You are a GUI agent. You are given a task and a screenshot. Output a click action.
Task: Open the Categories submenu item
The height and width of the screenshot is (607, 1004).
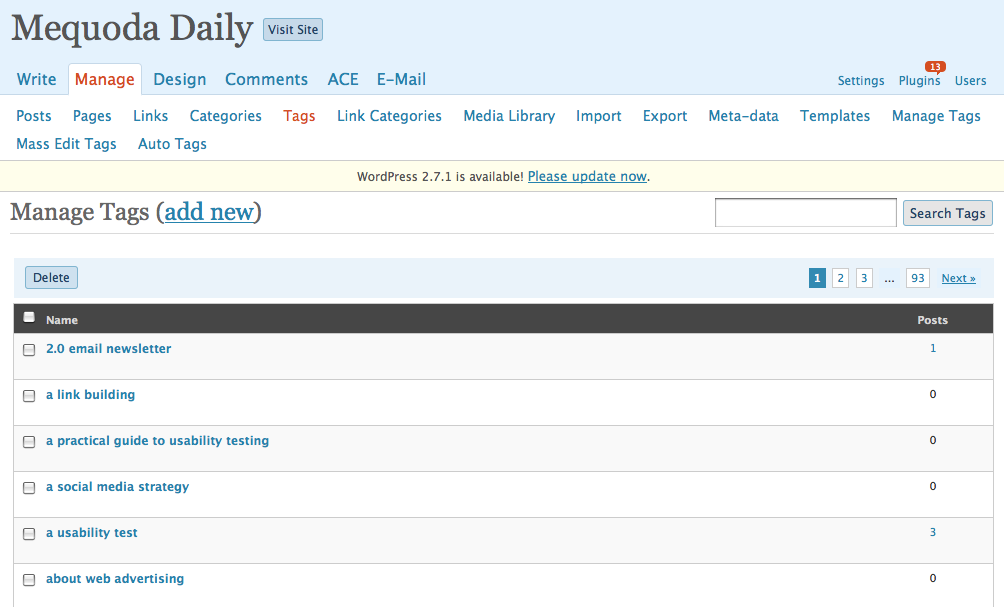coord(225,116)
